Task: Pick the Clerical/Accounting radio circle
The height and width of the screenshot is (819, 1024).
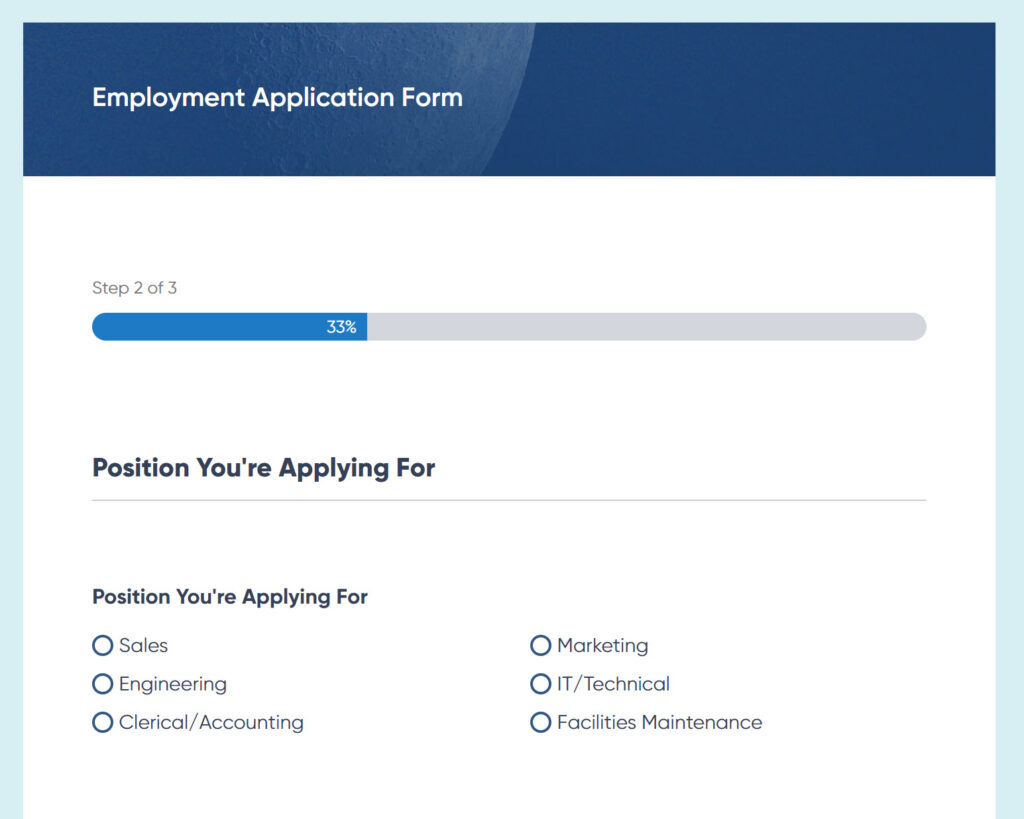Action: 102,722
